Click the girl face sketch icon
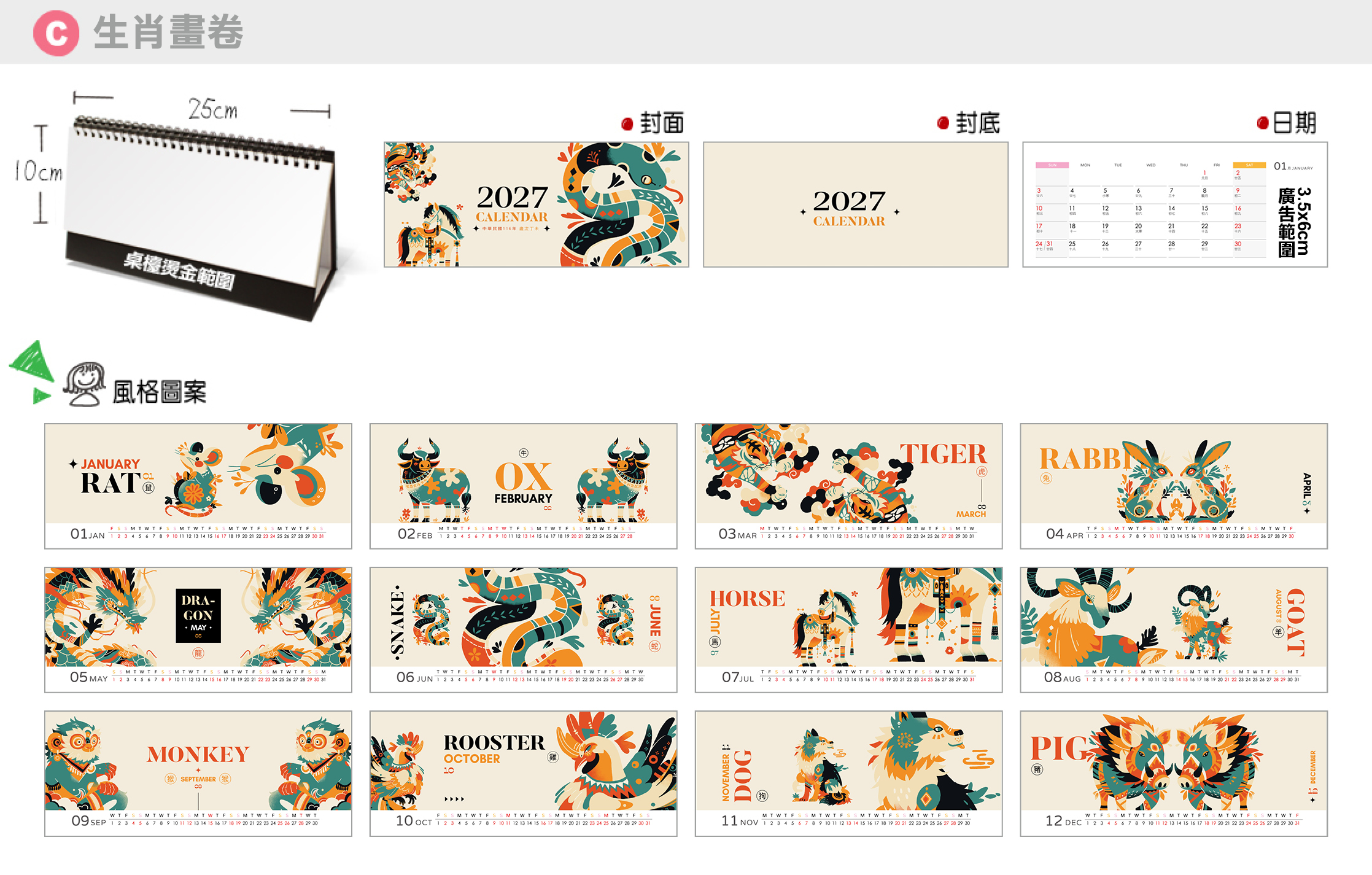Viewport: 1372px width, 875px height. click(x=85, y=384)
